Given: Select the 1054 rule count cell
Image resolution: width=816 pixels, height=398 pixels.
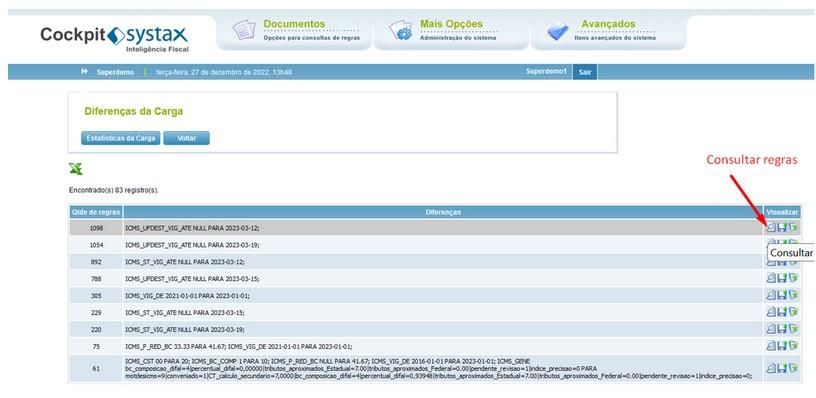Looking at the screenshot, I should click(96, 245).
